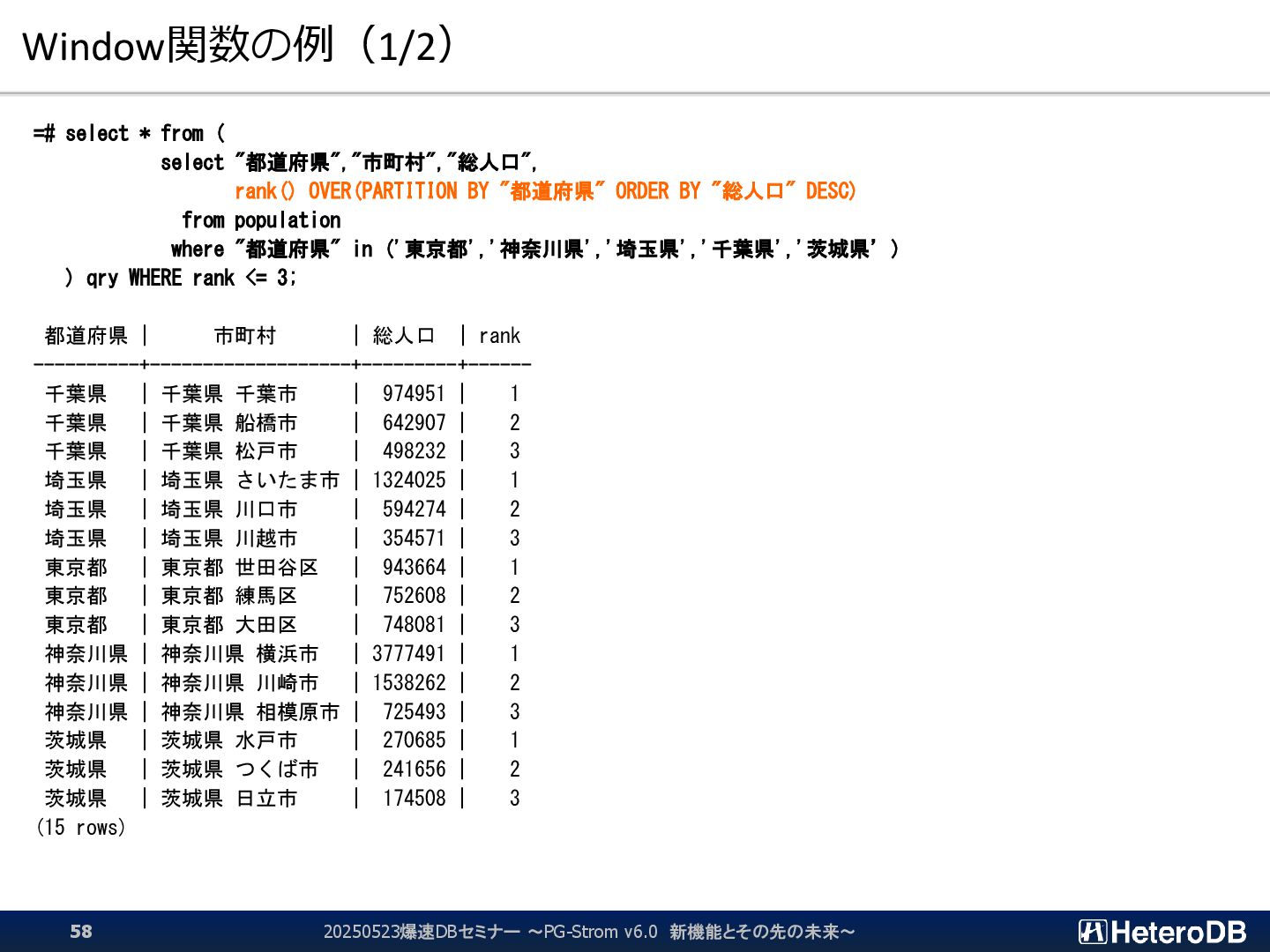Click the footer seminar title text
The width and height of the screenshot is (1270, 952).
pyautogui.click(x=588, y=932)
